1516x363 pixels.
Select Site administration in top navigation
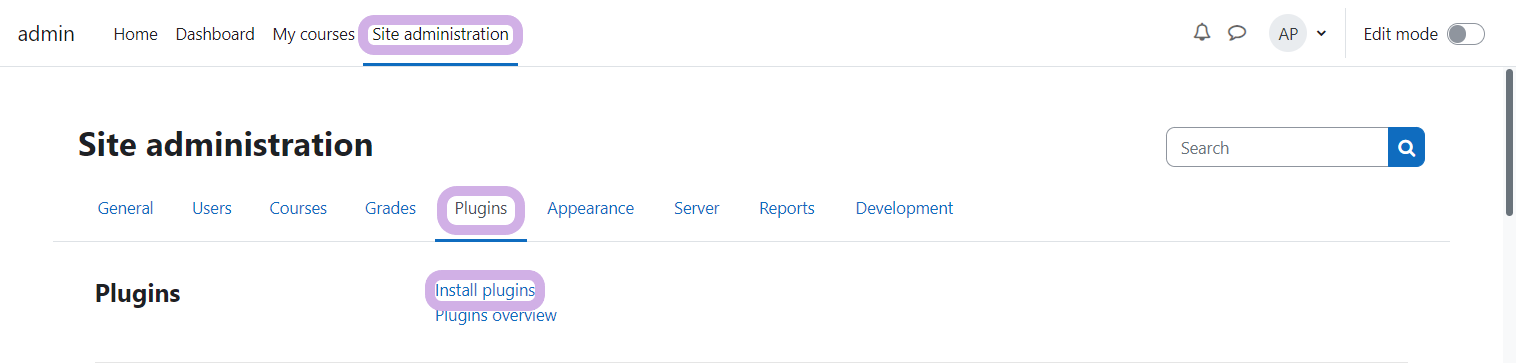click(440, 34)
